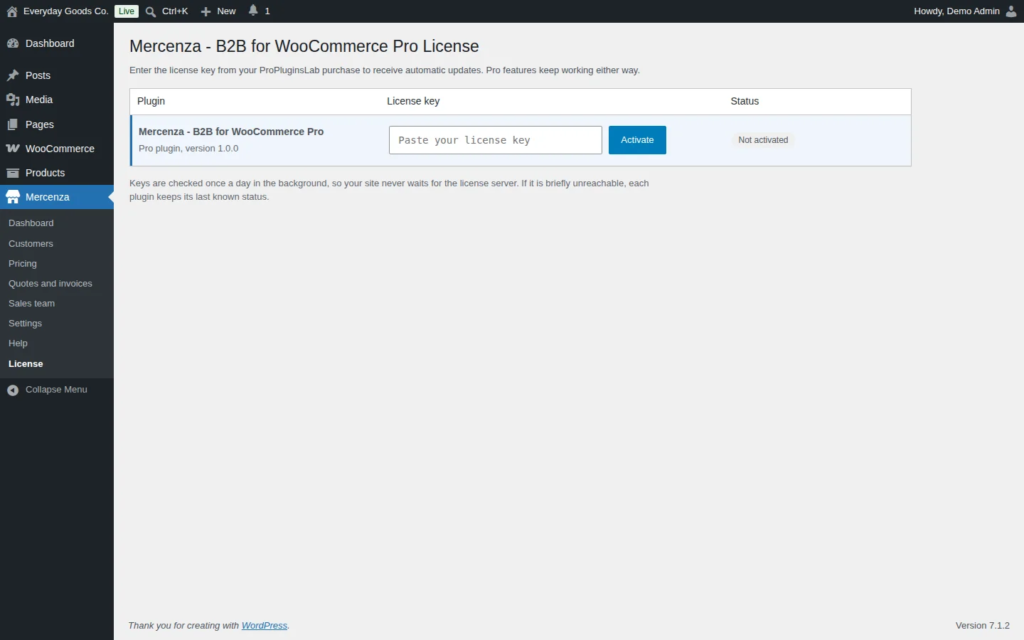Click the Not activated status badge
This screenshot has width=1024, height=640.
point(763,140)
